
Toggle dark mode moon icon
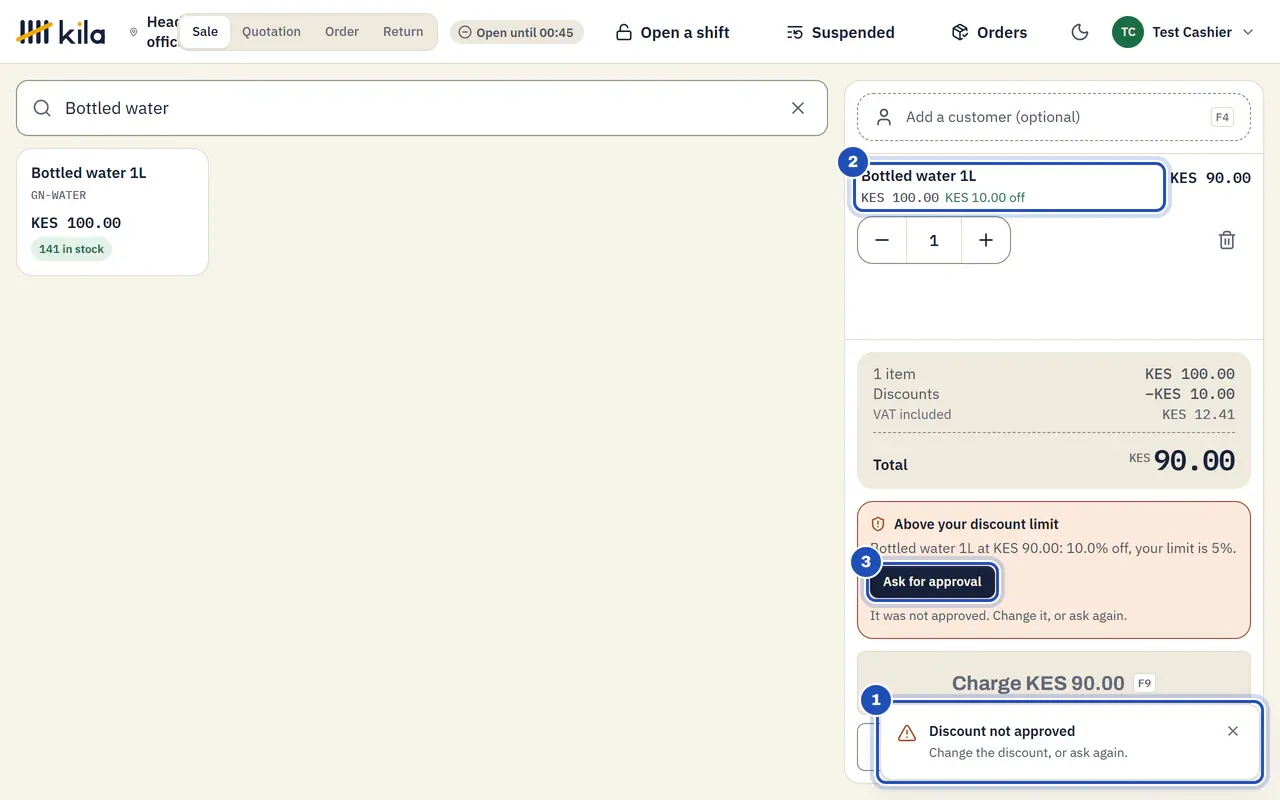coord(1080,32)
